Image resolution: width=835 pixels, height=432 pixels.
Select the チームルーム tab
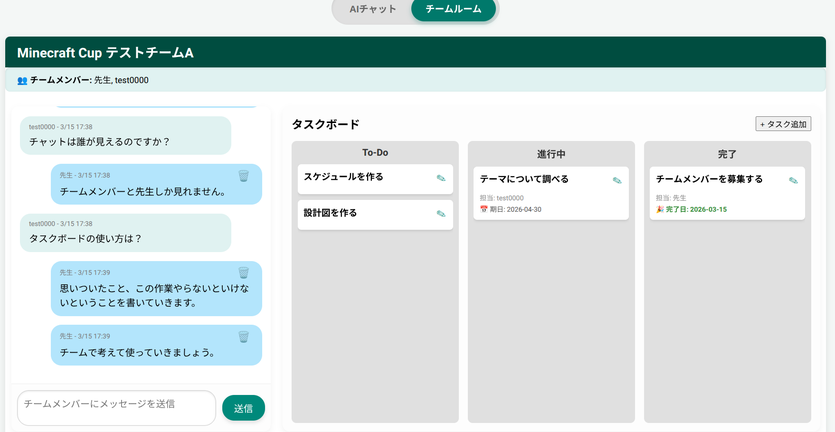[454, 9]
